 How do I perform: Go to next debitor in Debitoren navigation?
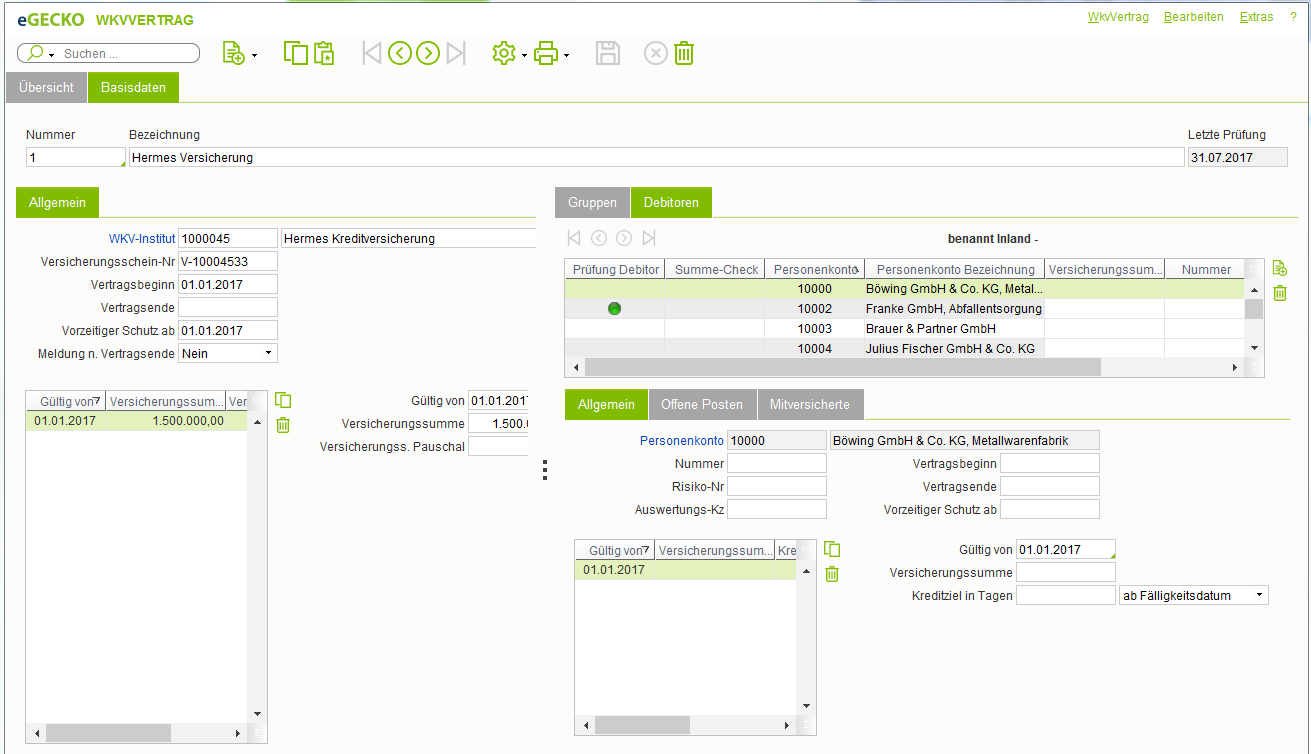(624, 238)
